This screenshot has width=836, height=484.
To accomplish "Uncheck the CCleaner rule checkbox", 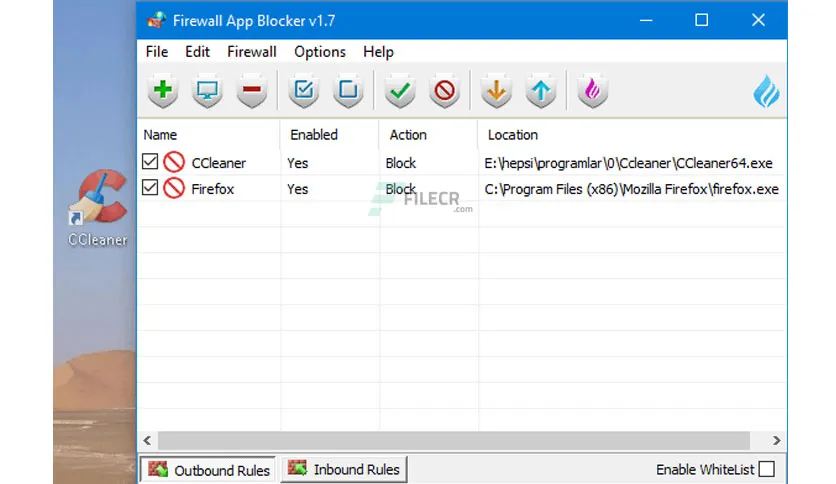I will coord(150,162).
